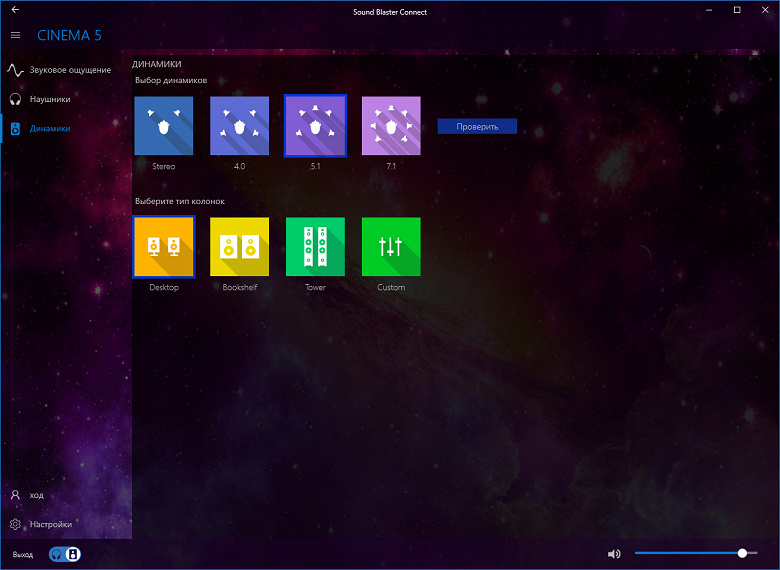Click the Выход output label

pos(23,554)
